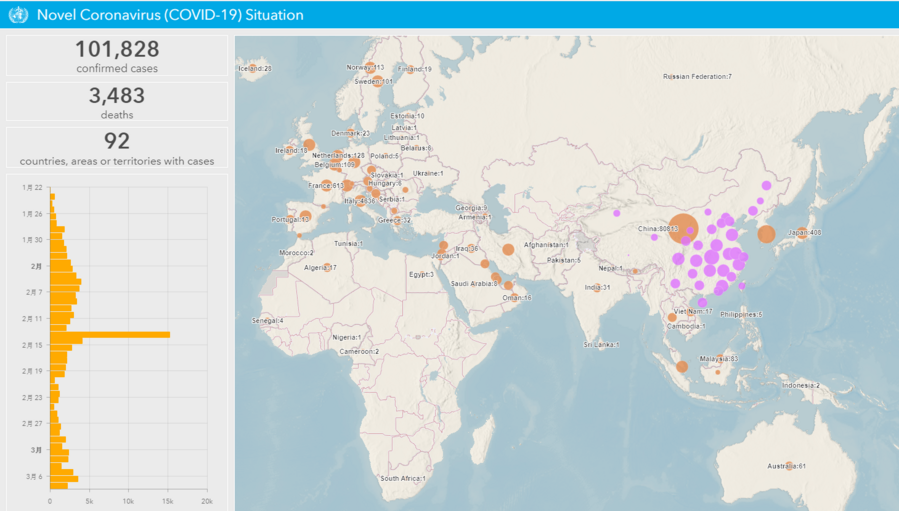Click the Sweden case marker
This screenshot has height=511, width=899.
380,80
